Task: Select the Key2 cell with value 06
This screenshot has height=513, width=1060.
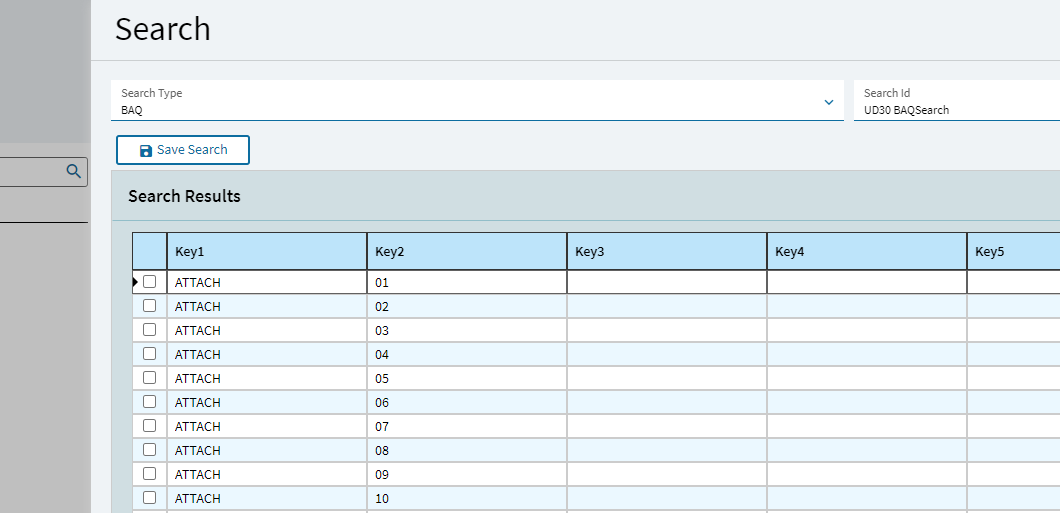Action: (467, 402)
